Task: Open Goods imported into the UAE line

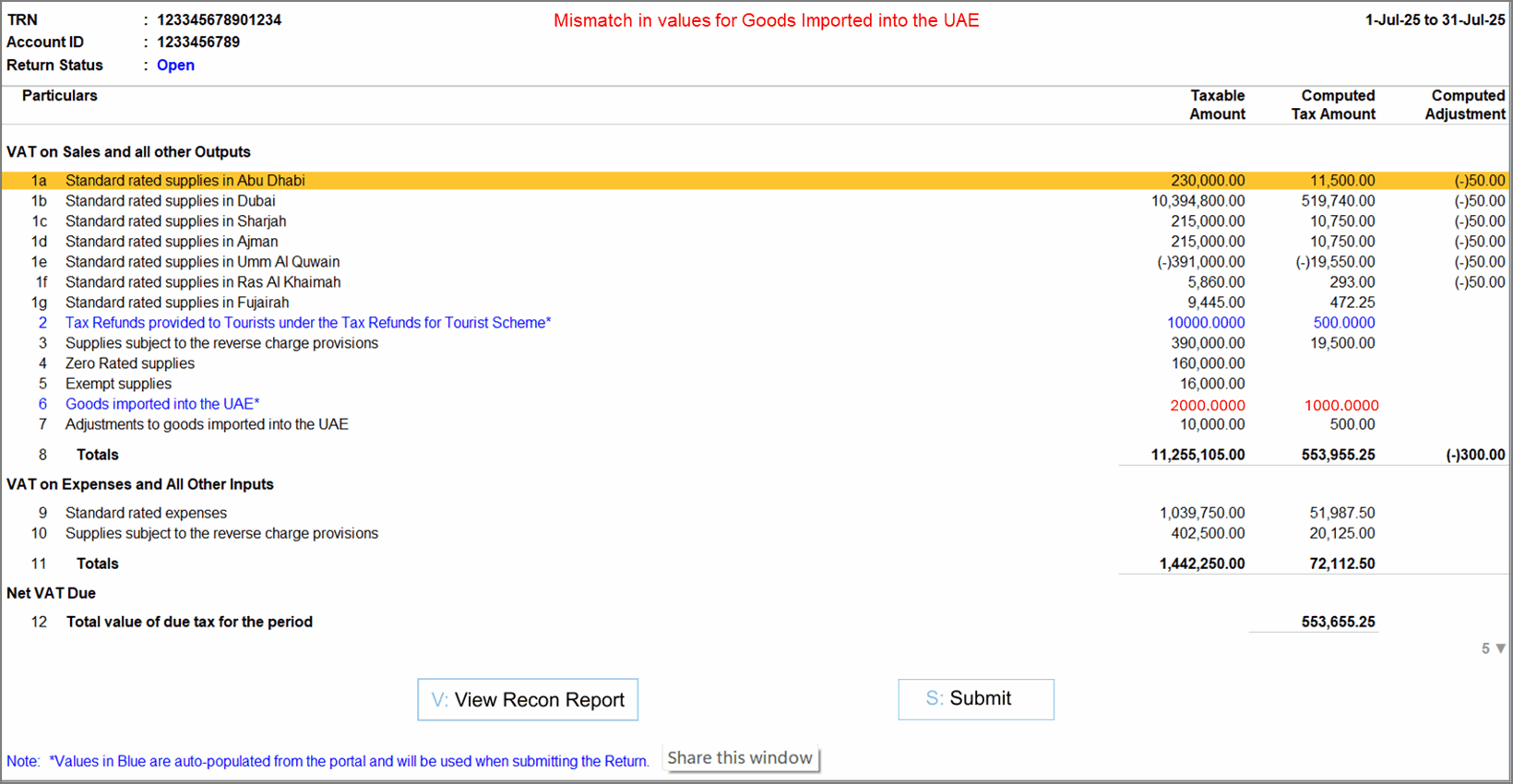Action: point(162,404)
